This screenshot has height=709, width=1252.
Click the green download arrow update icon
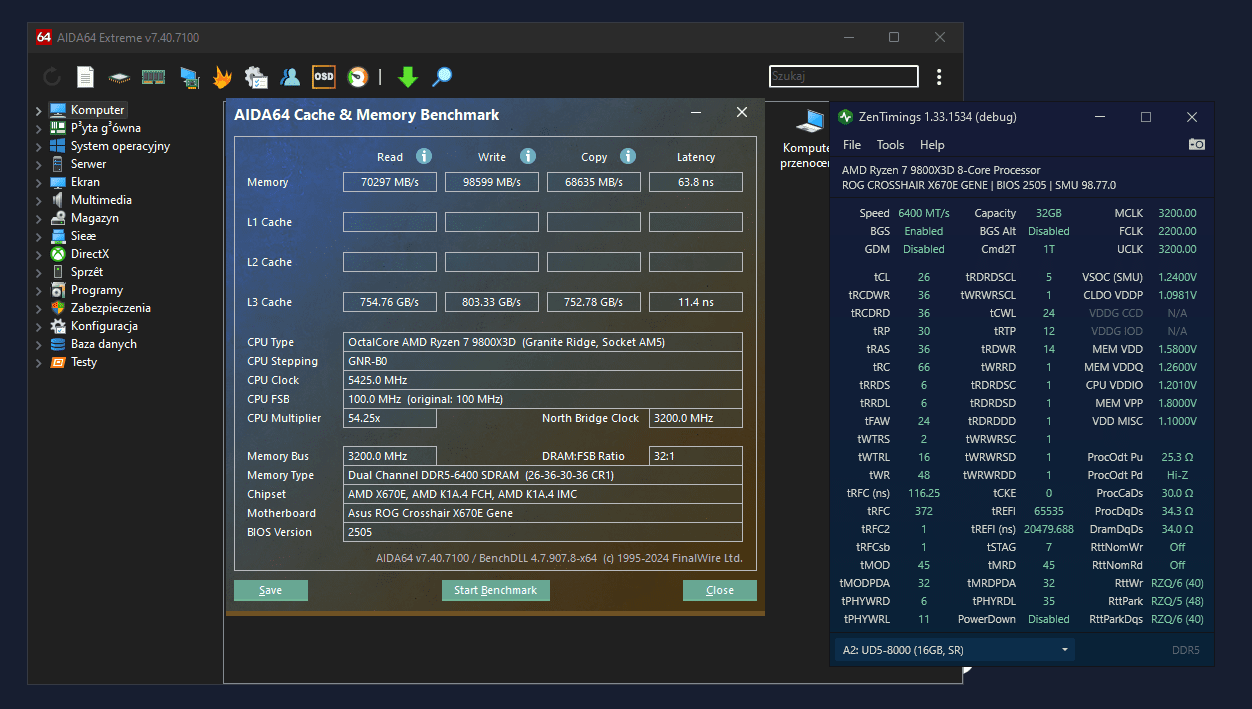pos(407,77)
